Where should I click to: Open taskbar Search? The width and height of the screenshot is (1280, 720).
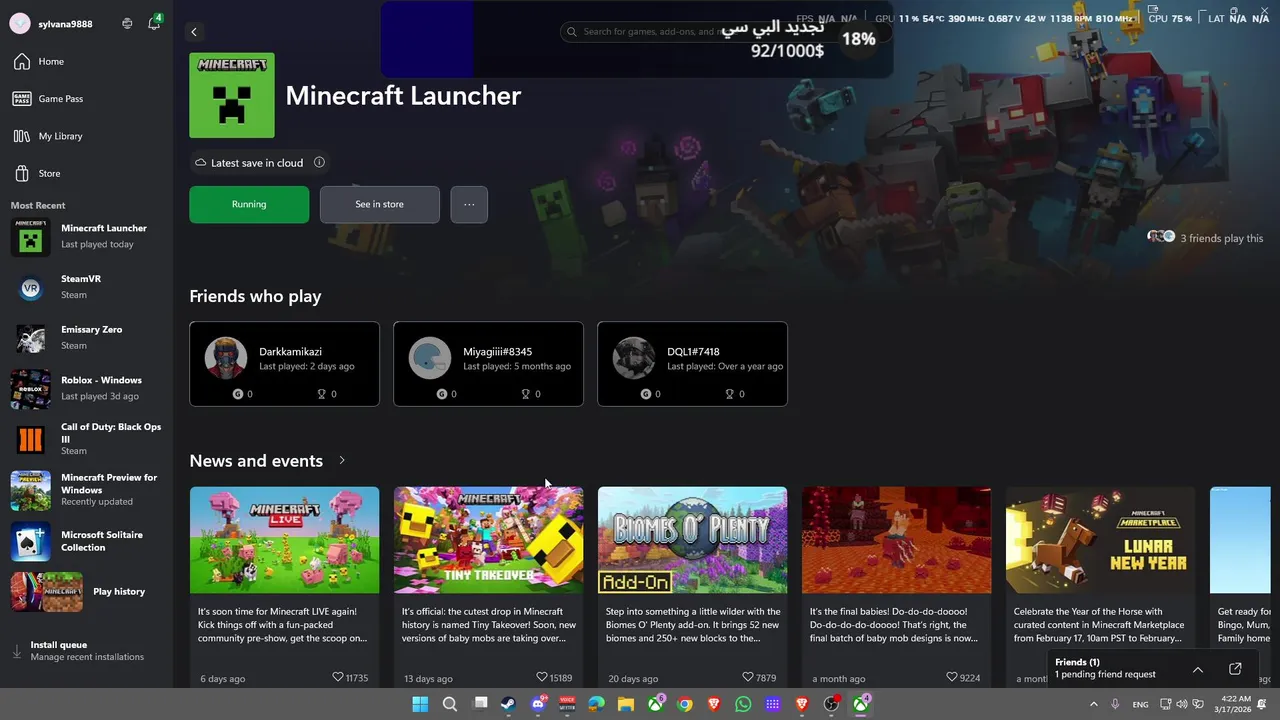[450, 704]
